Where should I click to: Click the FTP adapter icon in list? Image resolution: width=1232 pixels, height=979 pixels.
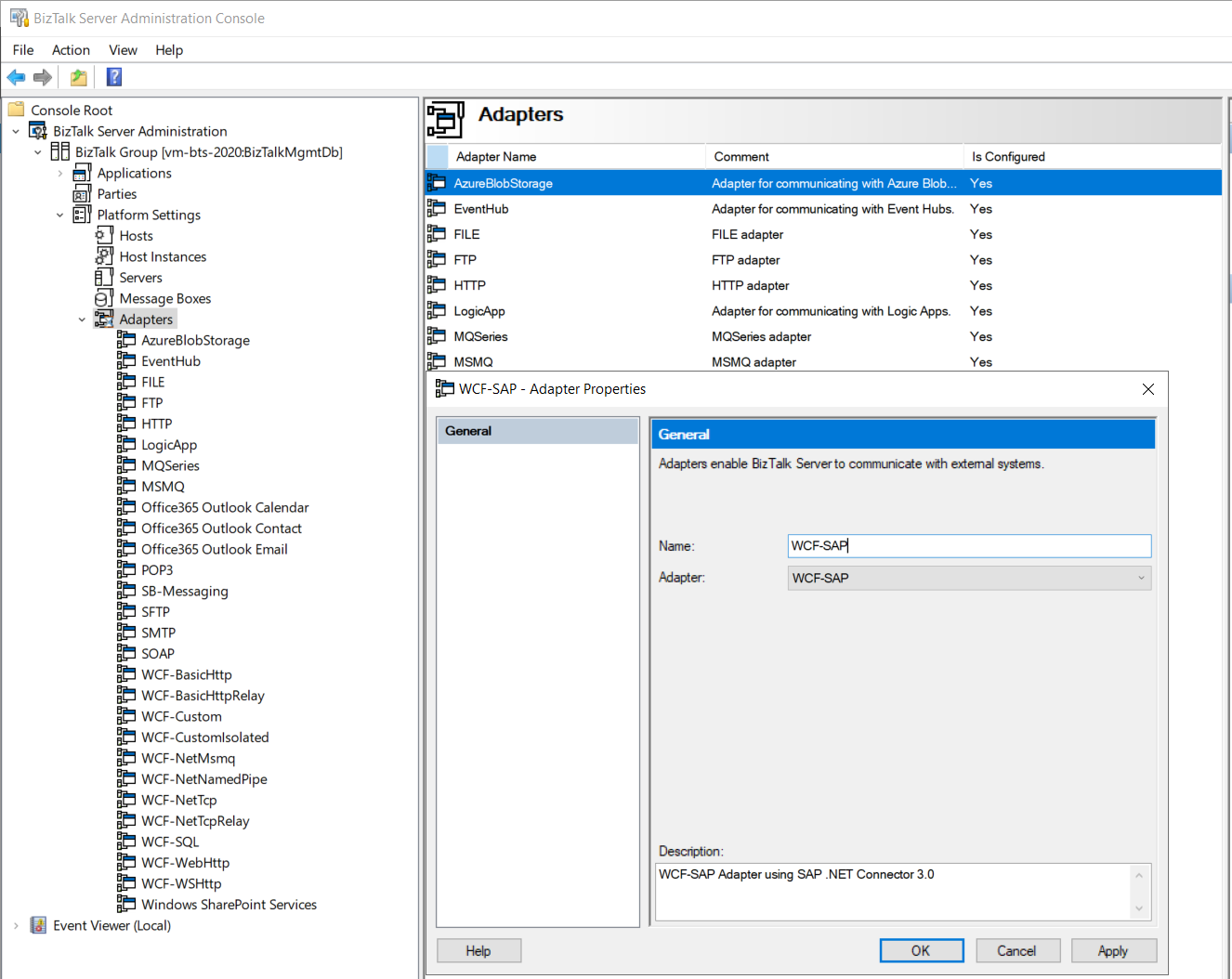pos(437,259)
